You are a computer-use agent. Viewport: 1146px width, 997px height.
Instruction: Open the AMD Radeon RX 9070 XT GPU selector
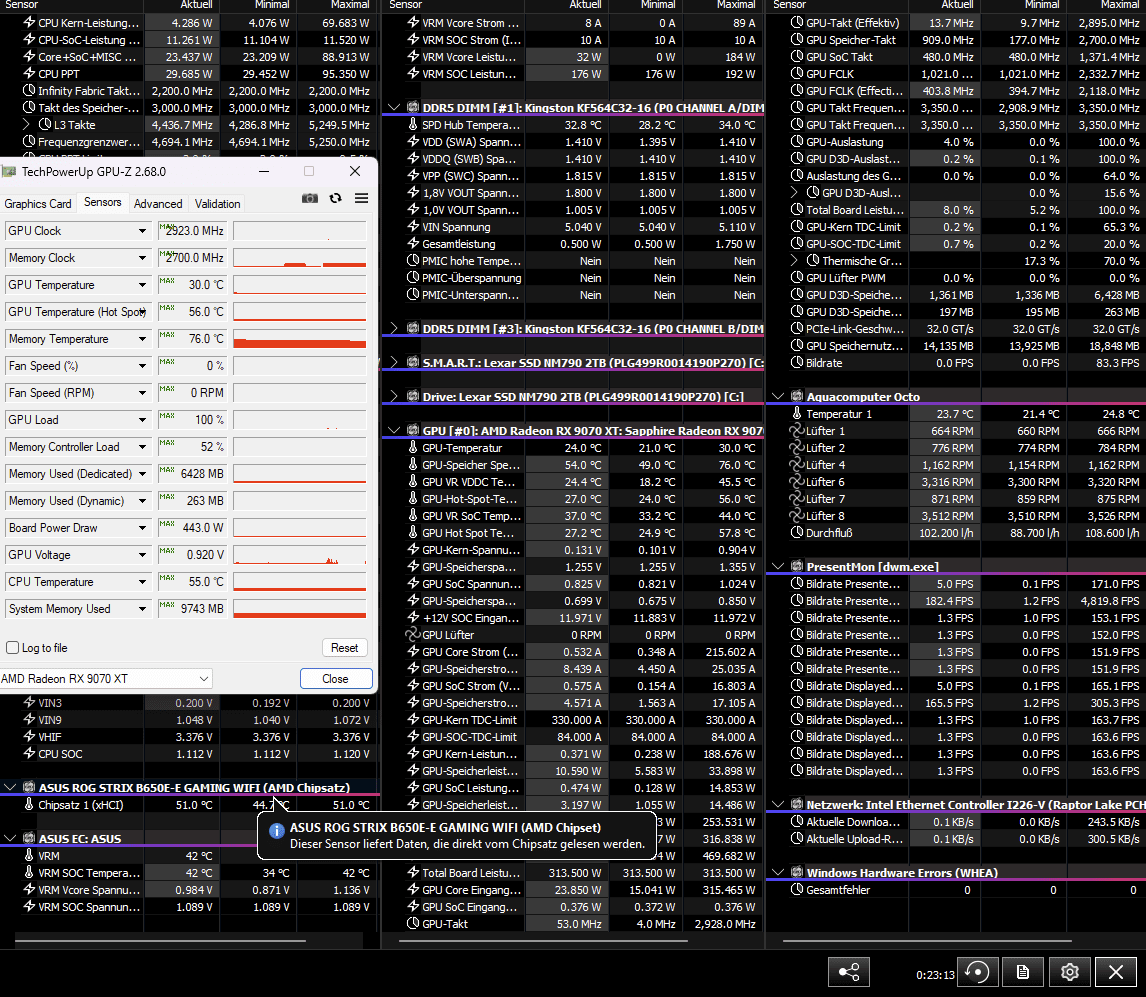click(106, 679)
